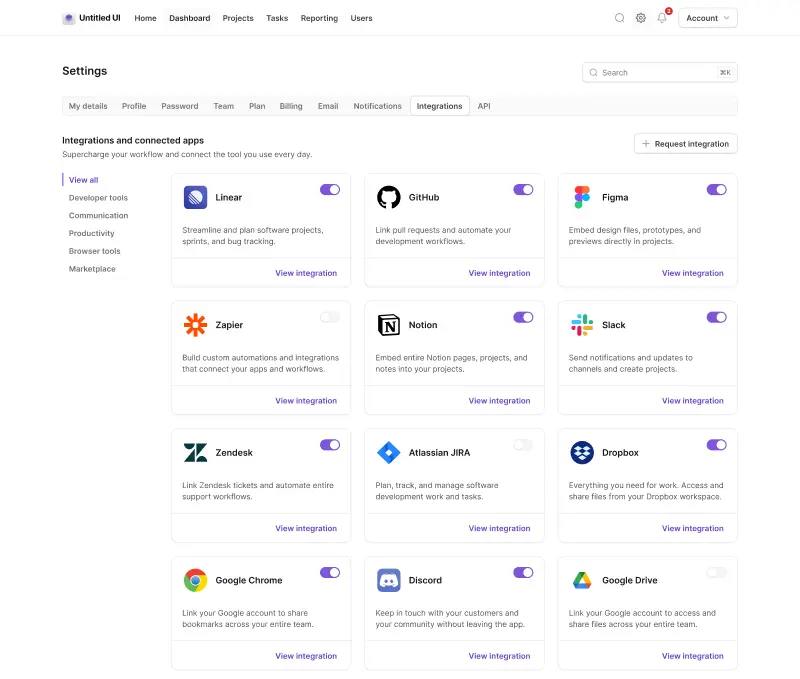View integration link for Discord
Screen dimensions: 800x679
[x=499, y=656]
